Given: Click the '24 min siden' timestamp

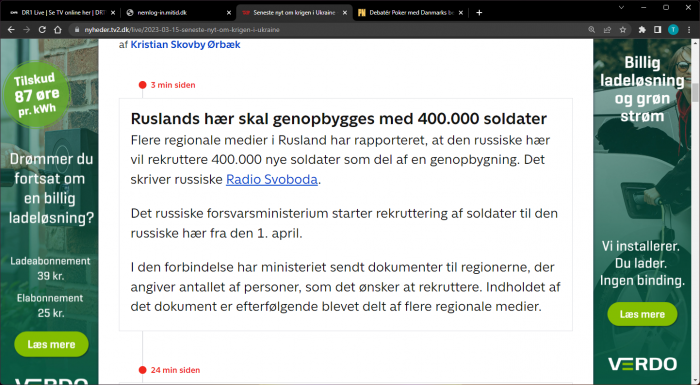Looking at the screenshot, I should [175, 370].
